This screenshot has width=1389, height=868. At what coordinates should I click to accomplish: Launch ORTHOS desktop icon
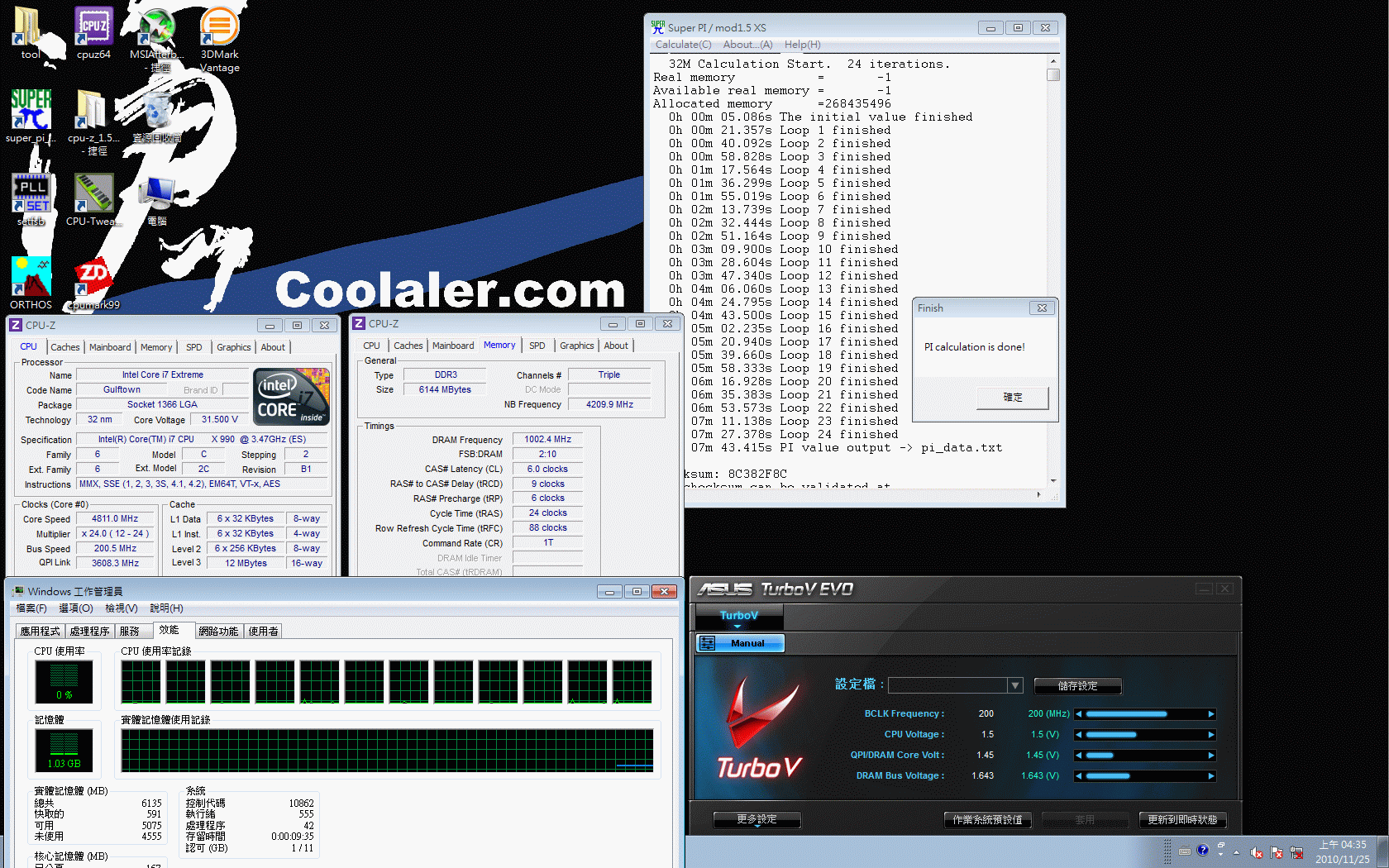[31, 283]
